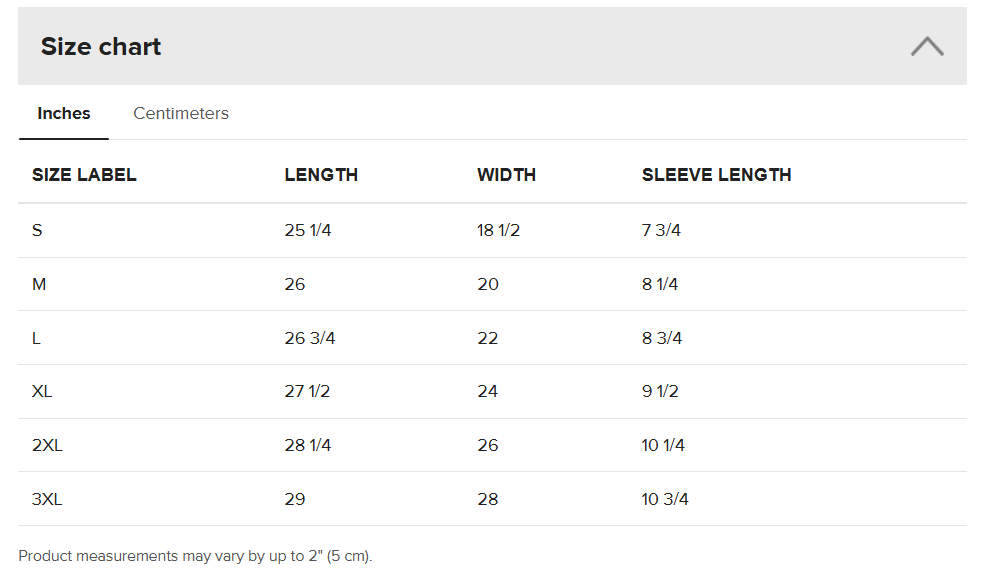Click the product measurements disclaimer text
Image resolution: width=987 pixels, height=568 pixels.
pos(195,556)
